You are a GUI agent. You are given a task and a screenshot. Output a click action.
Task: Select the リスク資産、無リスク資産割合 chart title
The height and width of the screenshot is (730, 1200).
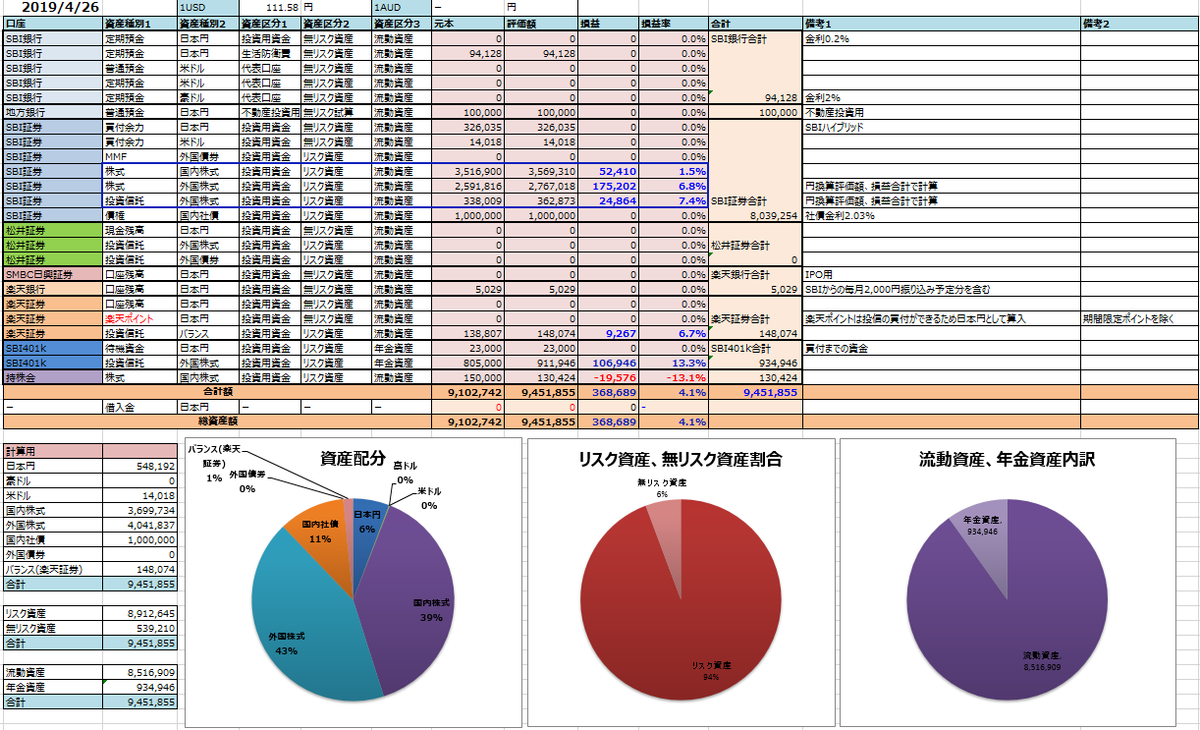click(x=680, y=460)
